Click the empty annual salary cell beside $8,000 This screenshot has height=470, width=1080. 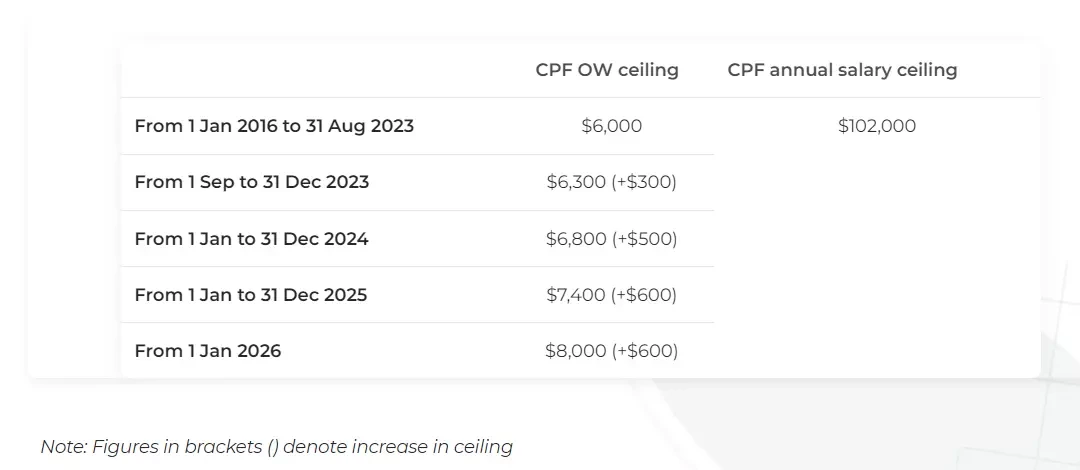pos(877,351)
